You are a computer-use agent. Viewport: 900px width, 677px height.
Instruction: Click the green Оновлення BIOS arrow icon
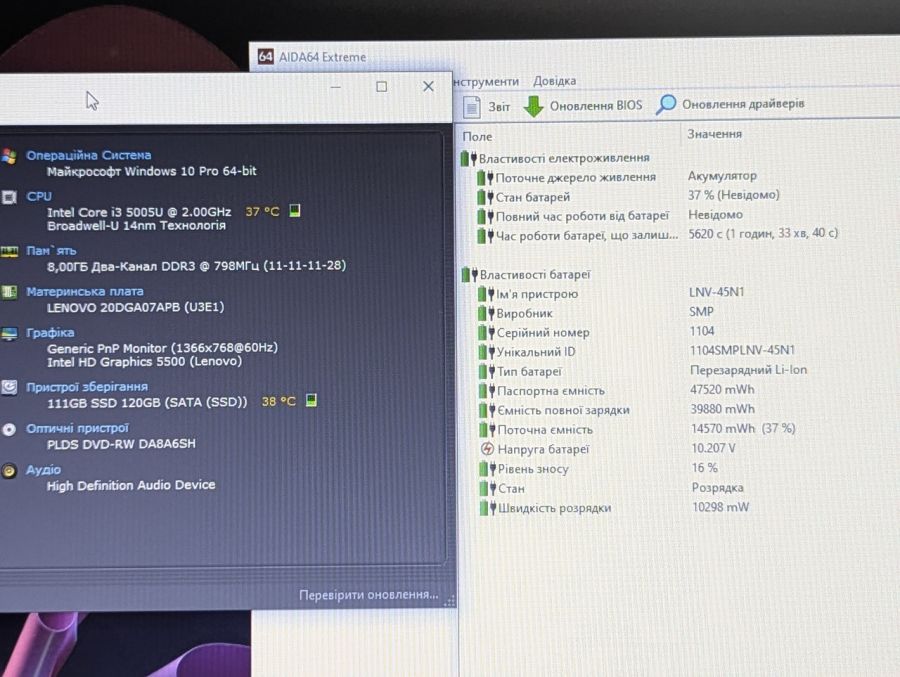534,106
